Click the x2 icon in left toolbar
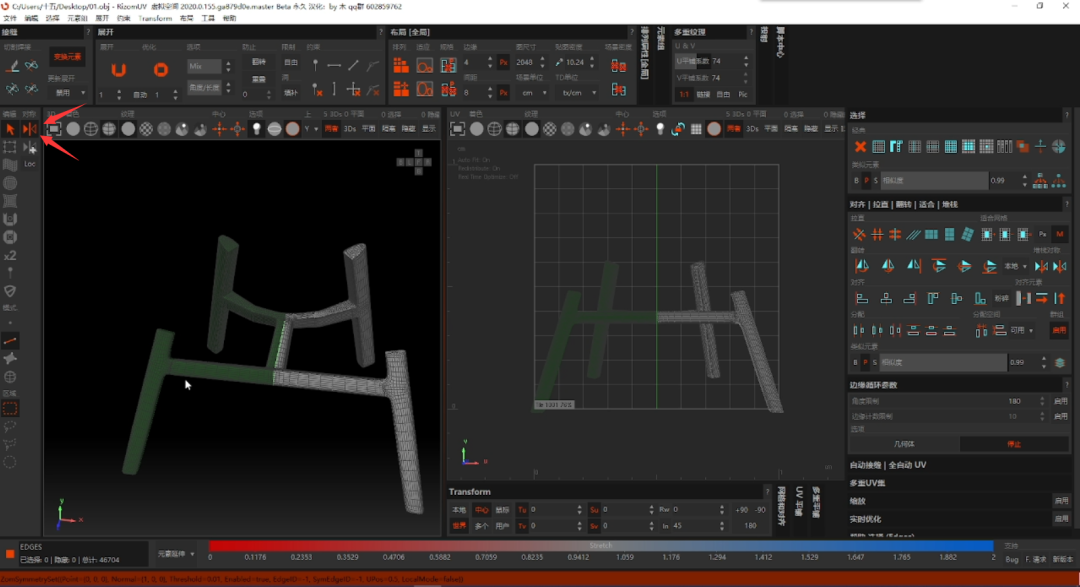 (x=10, y=256)
